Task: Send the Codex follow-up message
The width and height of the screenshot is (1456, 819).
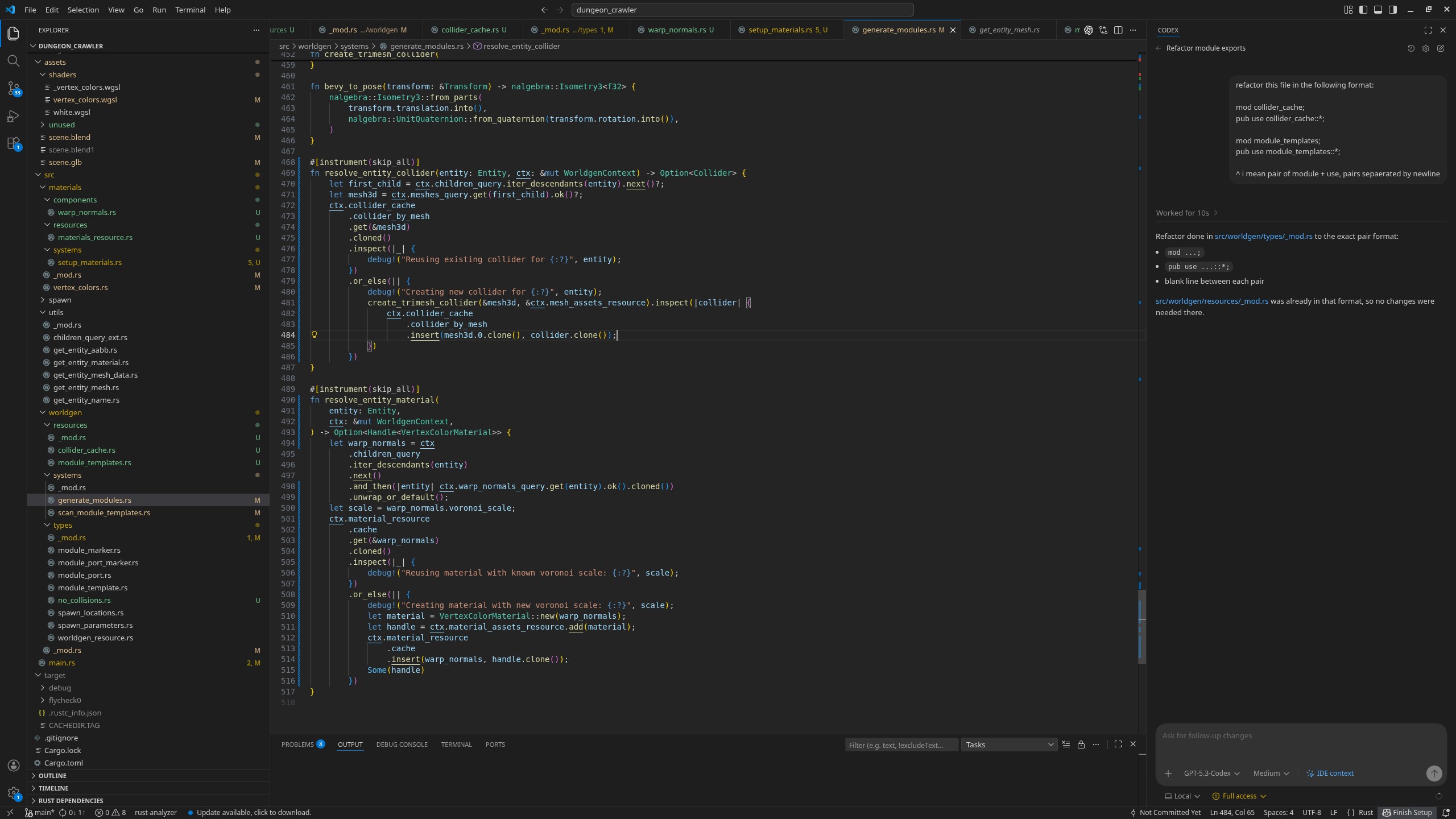Action: [1434, 773]
